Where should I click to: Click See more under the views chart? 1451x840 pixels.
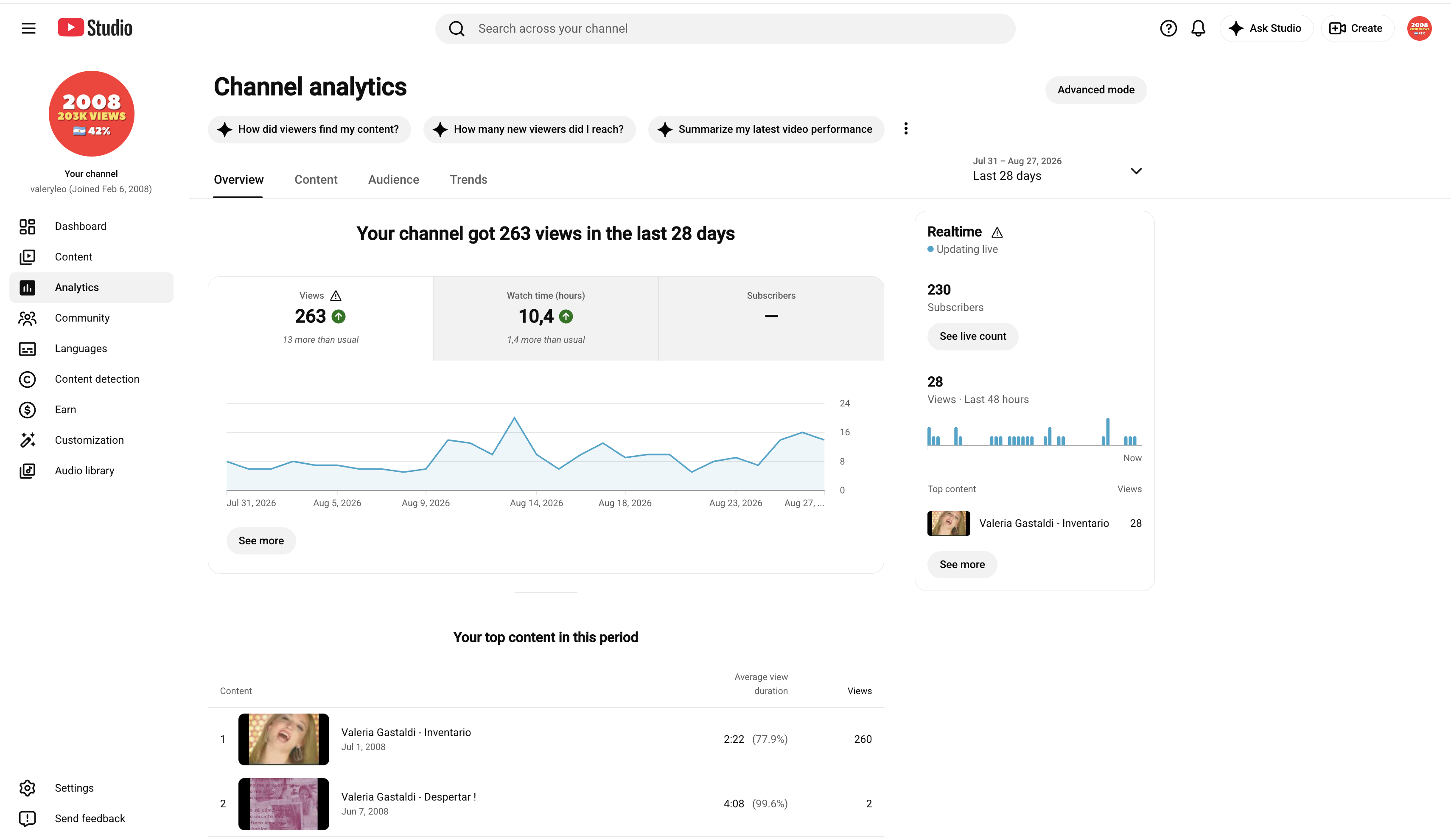[x=261, y=540]
